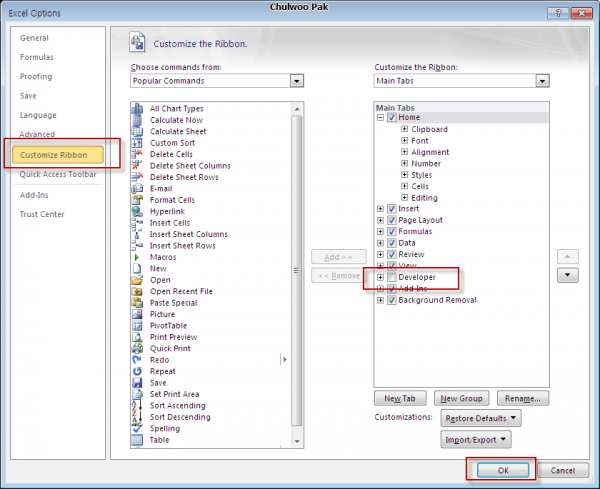Toggle the Formulas tab checkbox
Image resolution: width=600 pixels, height=489 pixels.
[x=391, y=231]
